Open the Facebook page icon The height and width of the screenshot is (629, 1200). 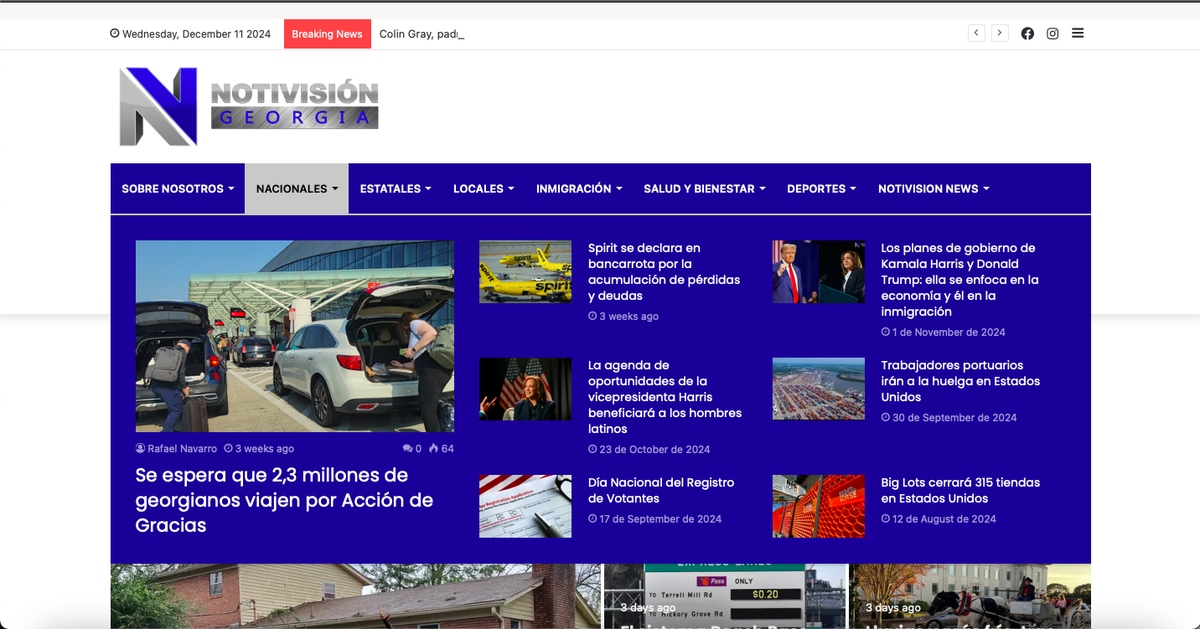tap(1027, 34)
